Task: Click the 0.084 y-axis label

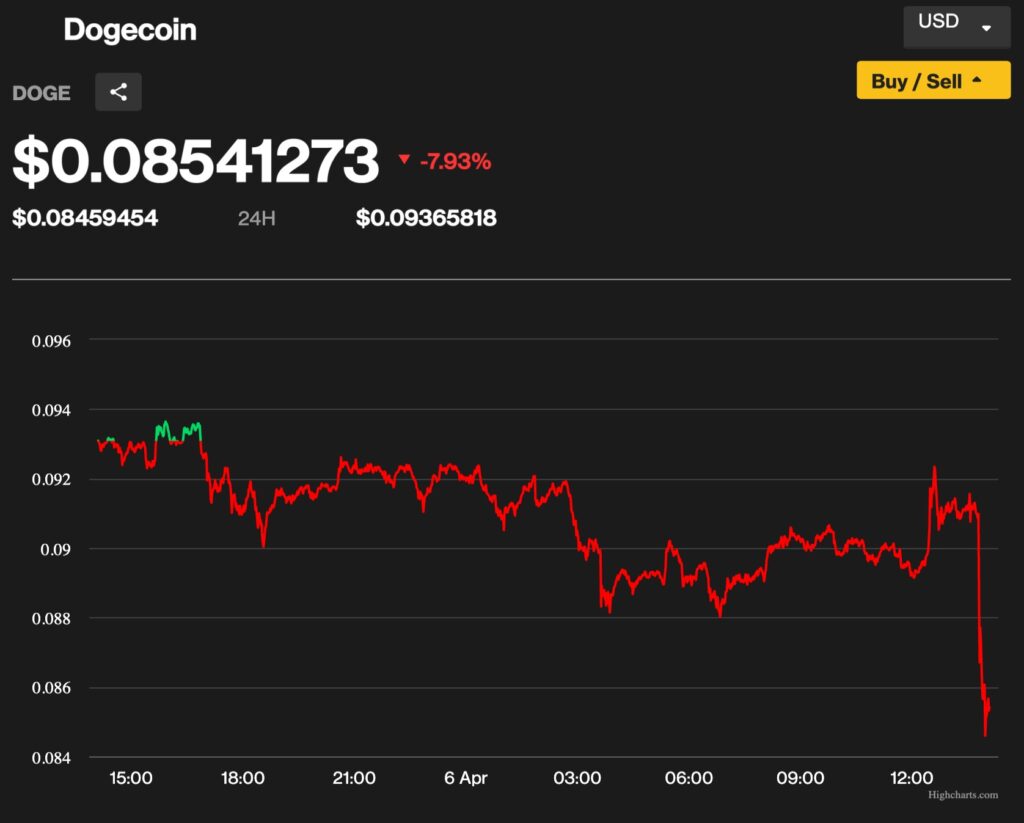Action: point(51,758)
